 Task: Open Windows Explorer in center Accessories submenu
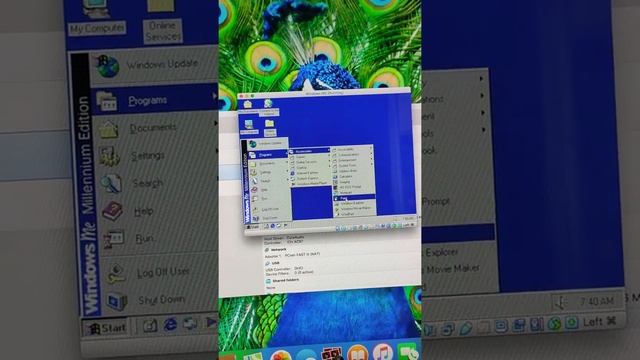coord(355,203)
